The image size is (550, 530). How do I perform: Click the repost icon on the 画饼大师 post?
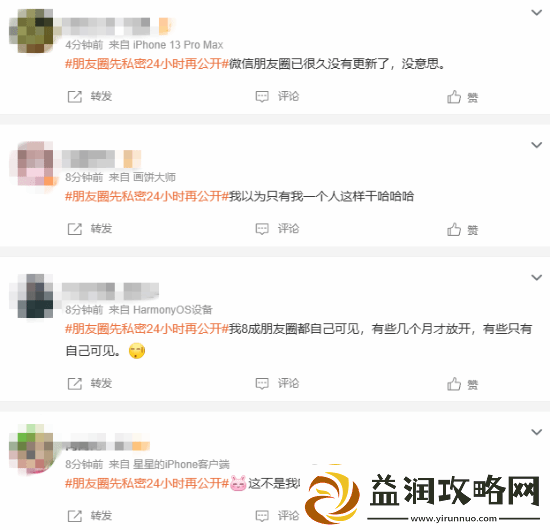tap(74, 229)
